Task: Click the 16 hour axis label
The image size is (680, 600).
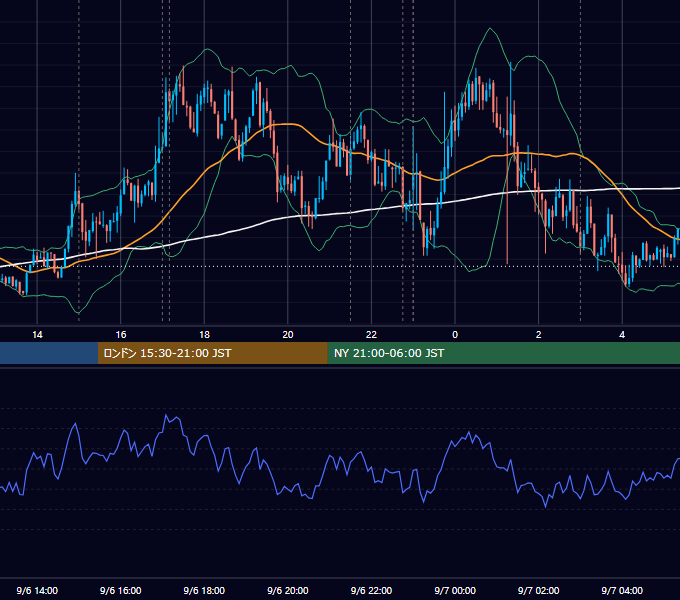Action: [121, 335]
